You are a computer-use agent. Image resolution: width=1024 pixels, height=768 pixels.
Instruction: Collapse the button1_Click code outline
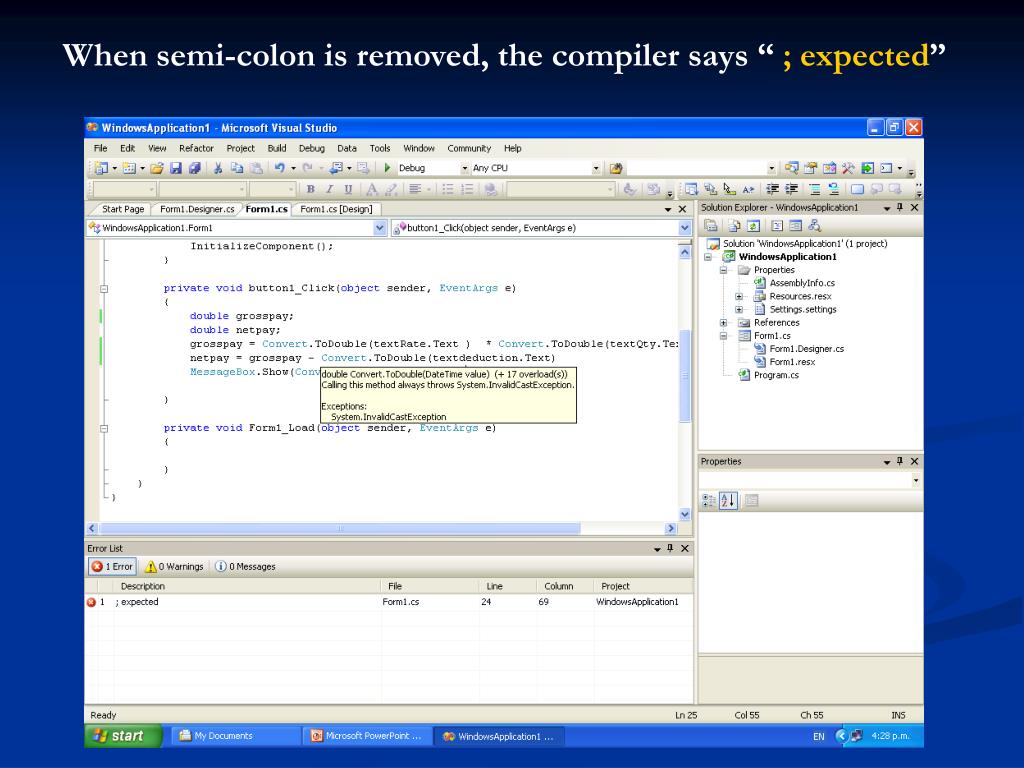click(104, 289)
